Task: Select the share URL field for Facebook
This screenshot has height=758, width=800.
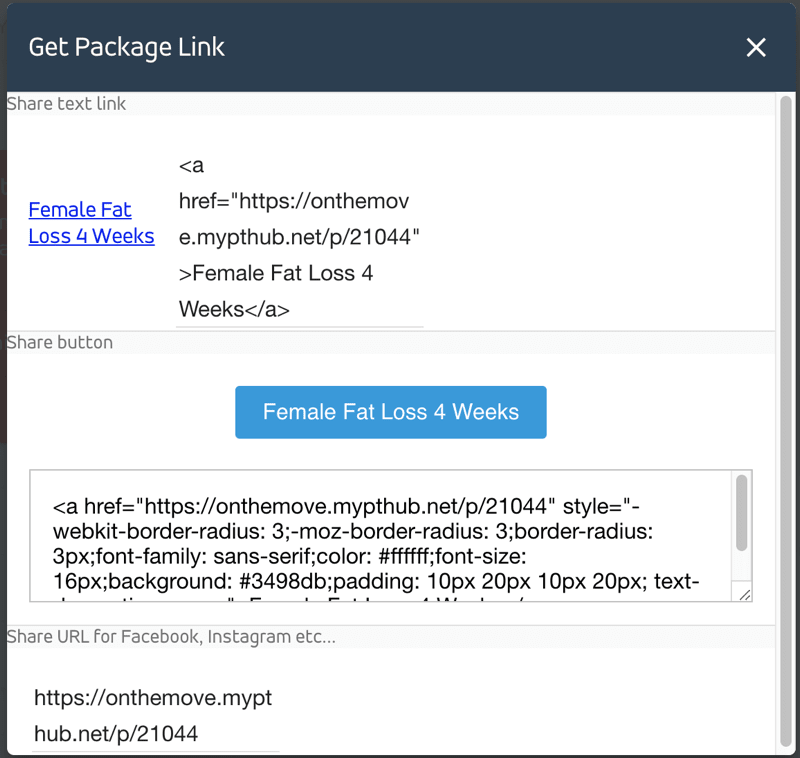Action: [x=156, y=716]
